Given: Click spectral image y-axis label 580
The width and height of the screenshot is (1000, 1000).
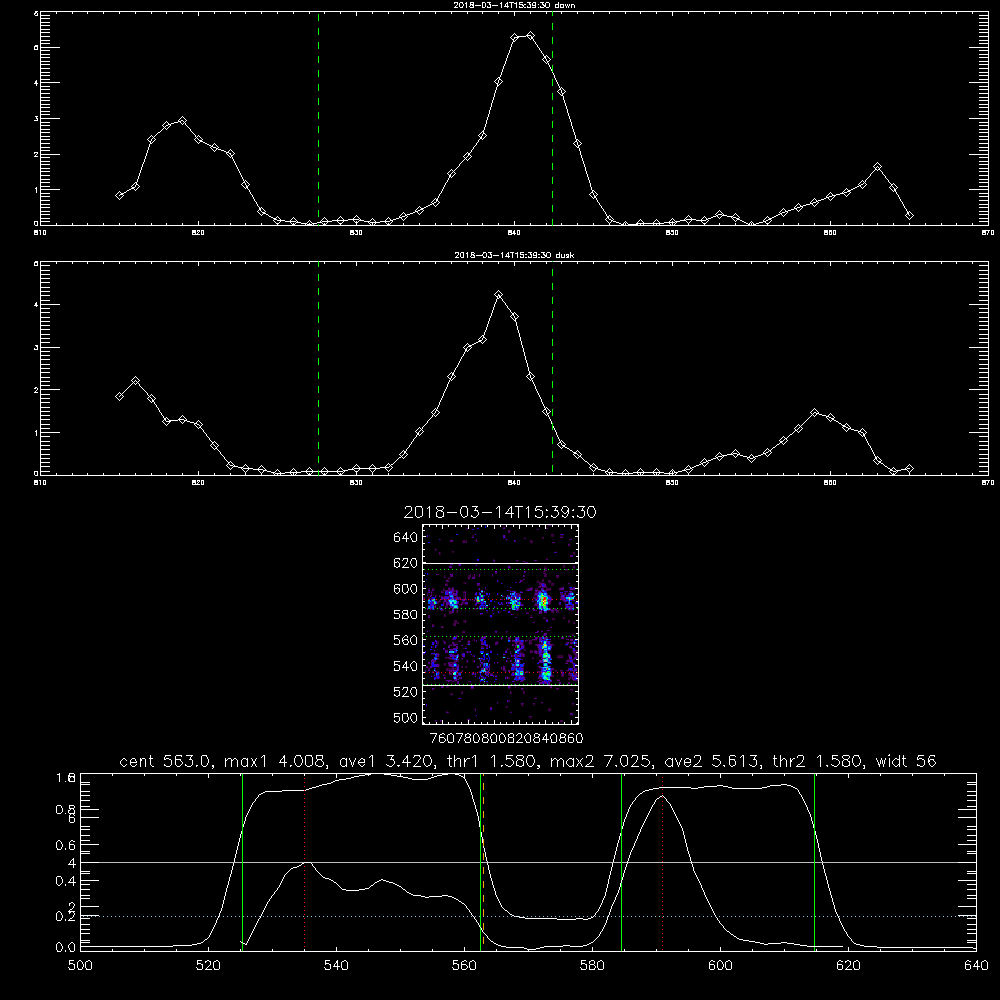Looking at the screenshot, I should (406, 615).
